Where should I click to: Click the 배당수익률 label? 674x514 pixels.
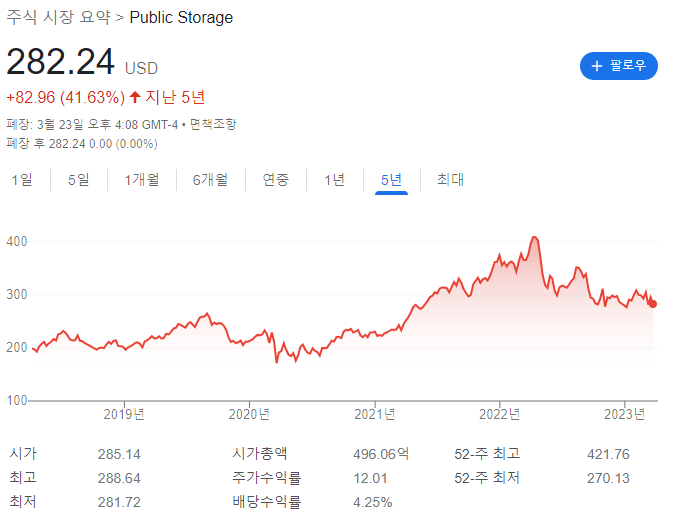tap(267, 502)
